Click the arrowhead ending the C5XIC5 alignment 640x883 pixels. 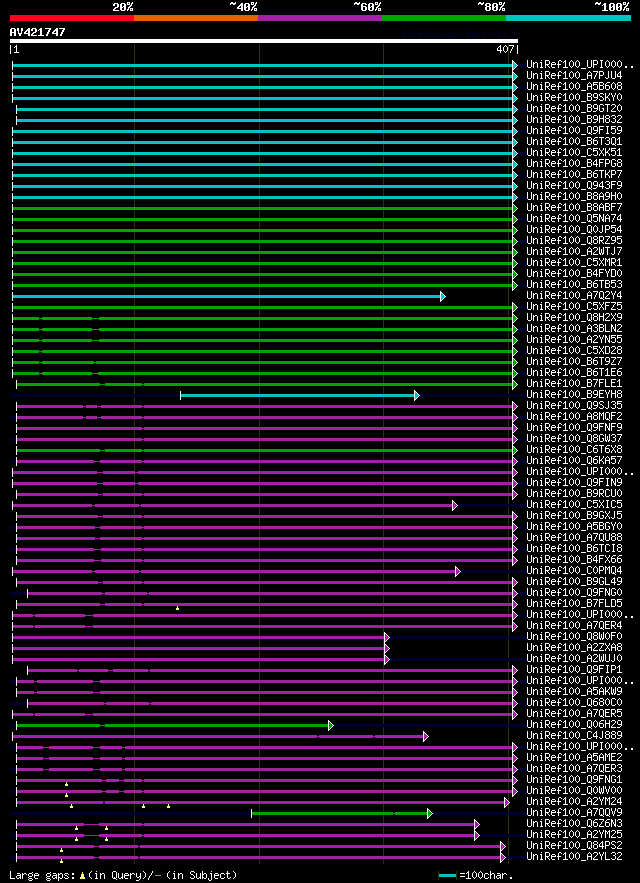coord(455,505)
